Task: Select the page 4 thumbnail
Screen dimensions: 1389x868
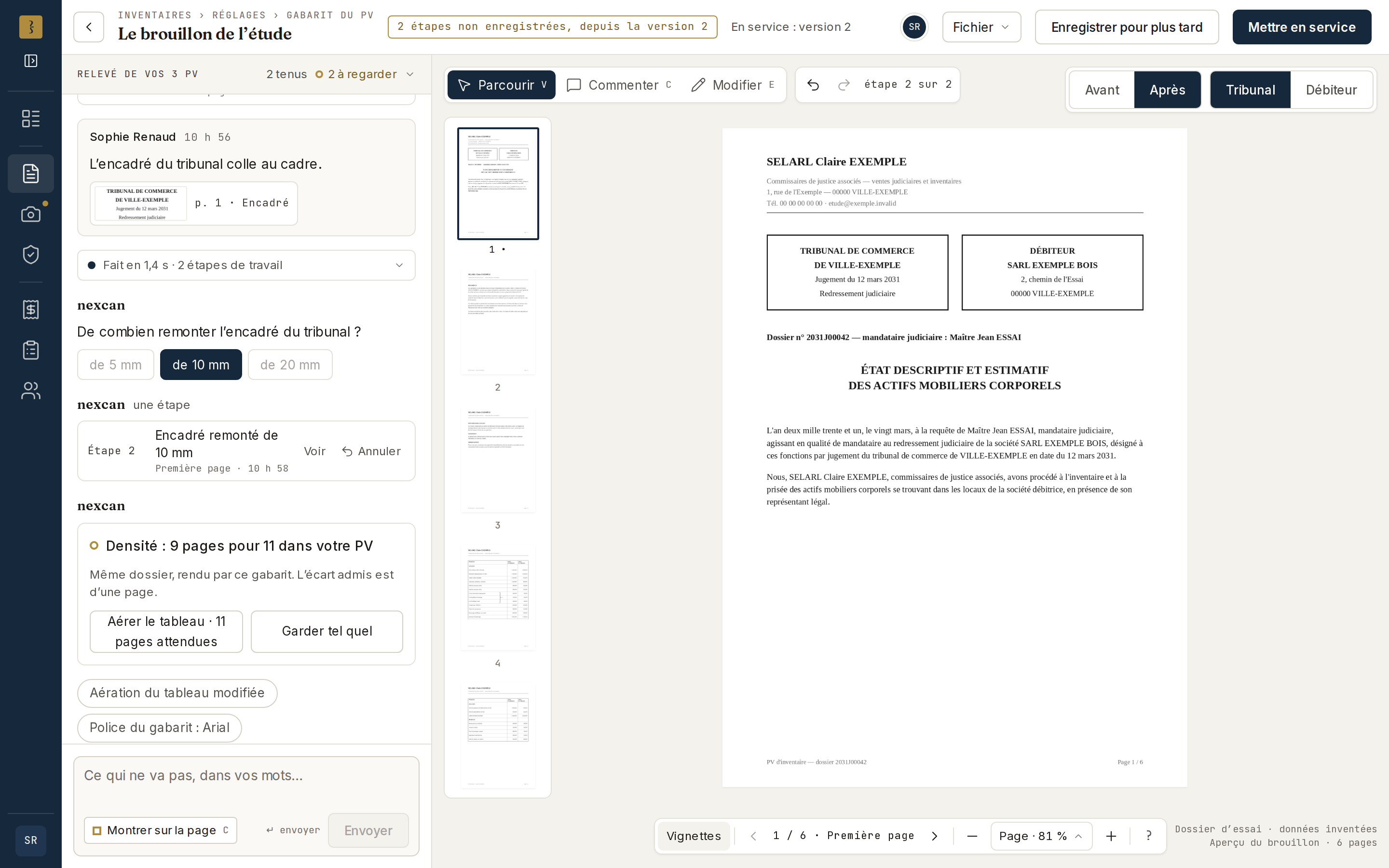Action: pyautogui.click(x=498, y=597)
